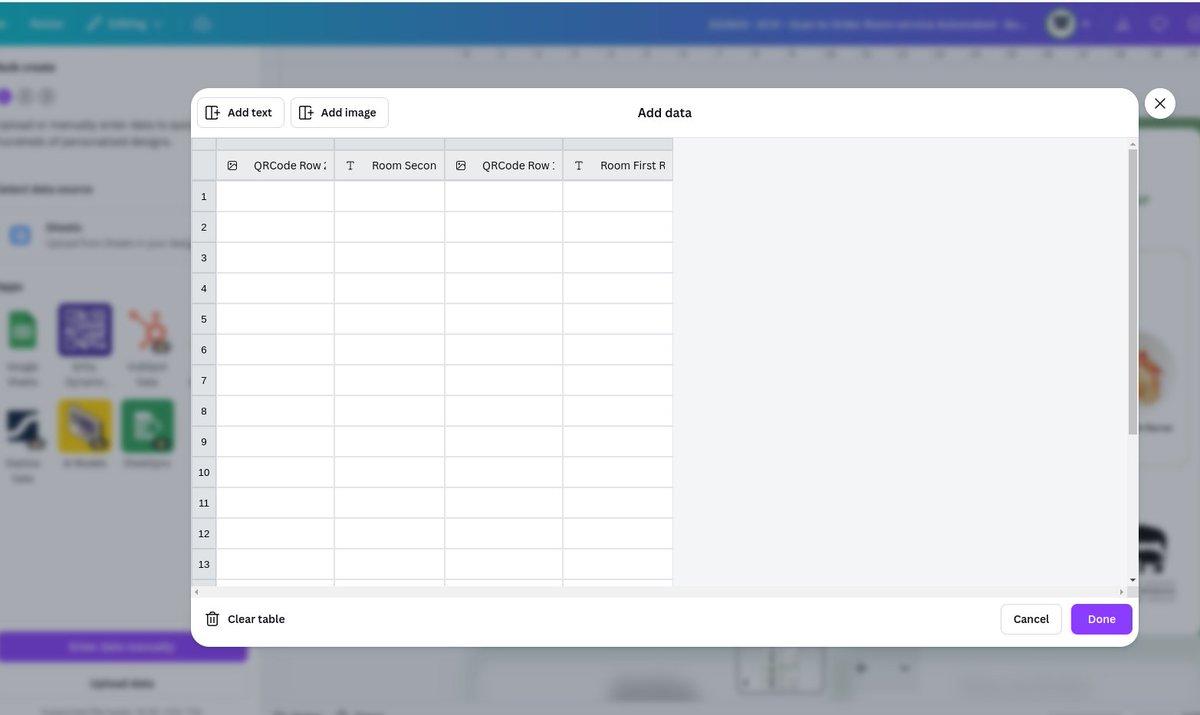Click the row 7 cell under Room Secon
The width and height of the screenshot is (1200, 715).
[390, 381]
